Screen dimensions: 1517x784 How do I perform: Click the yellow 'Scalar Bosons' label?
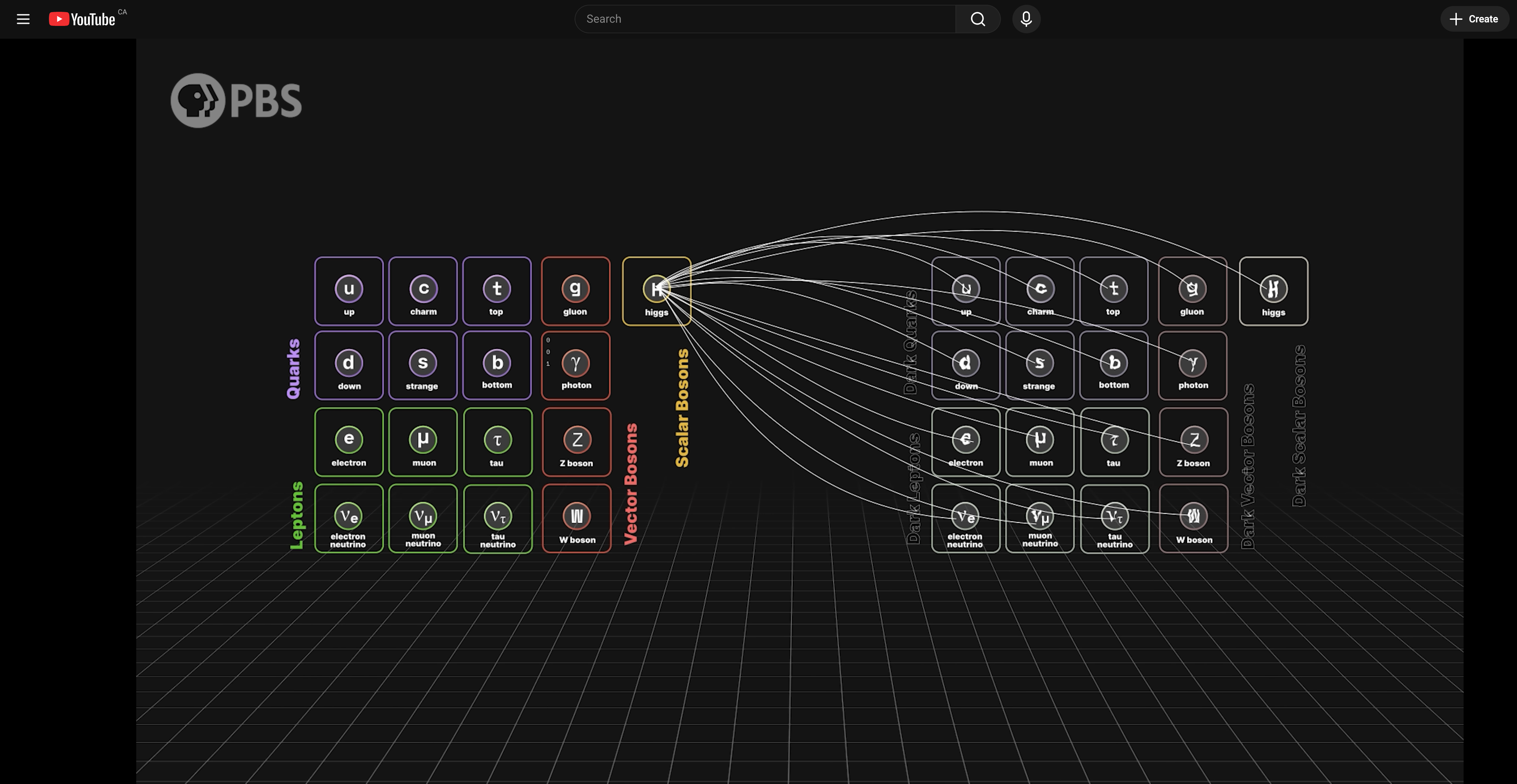[x=682, y=408]
